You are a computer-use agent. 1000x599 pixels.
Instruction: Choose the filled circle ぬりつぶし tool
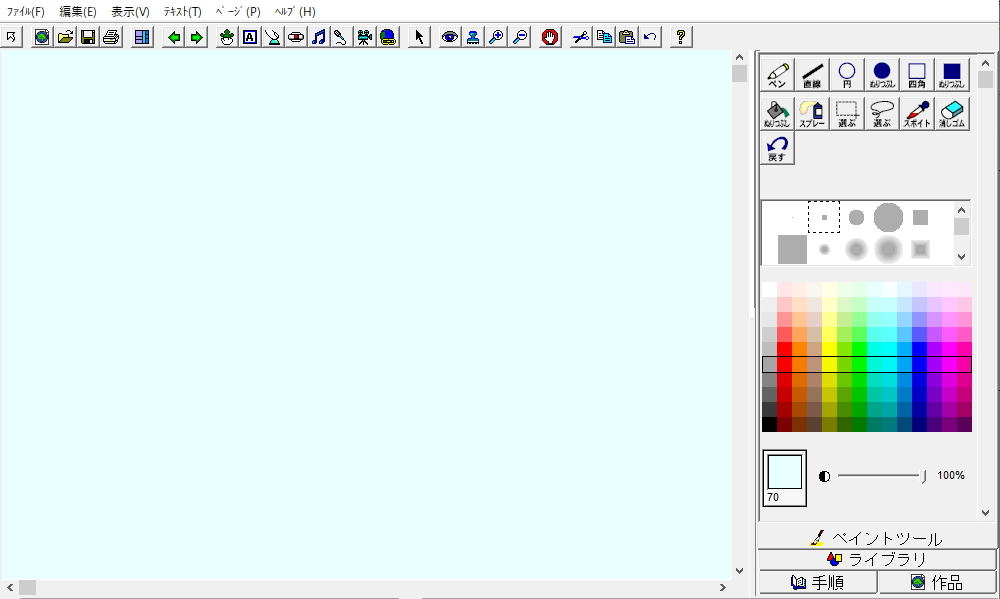click(x=882, y=75)
